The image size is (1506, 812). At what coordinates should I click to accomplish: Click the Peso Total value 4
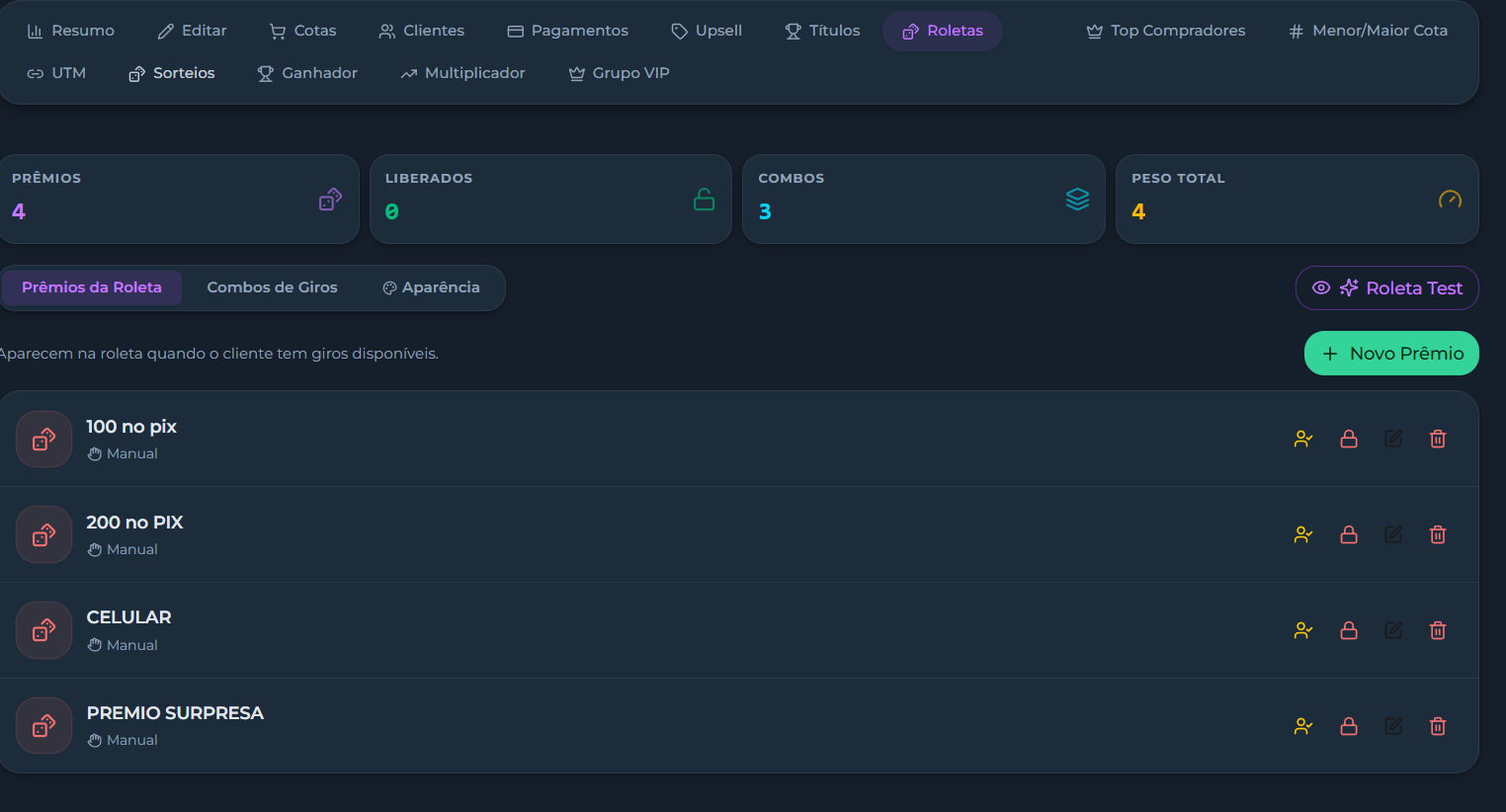pos(1138,211)
